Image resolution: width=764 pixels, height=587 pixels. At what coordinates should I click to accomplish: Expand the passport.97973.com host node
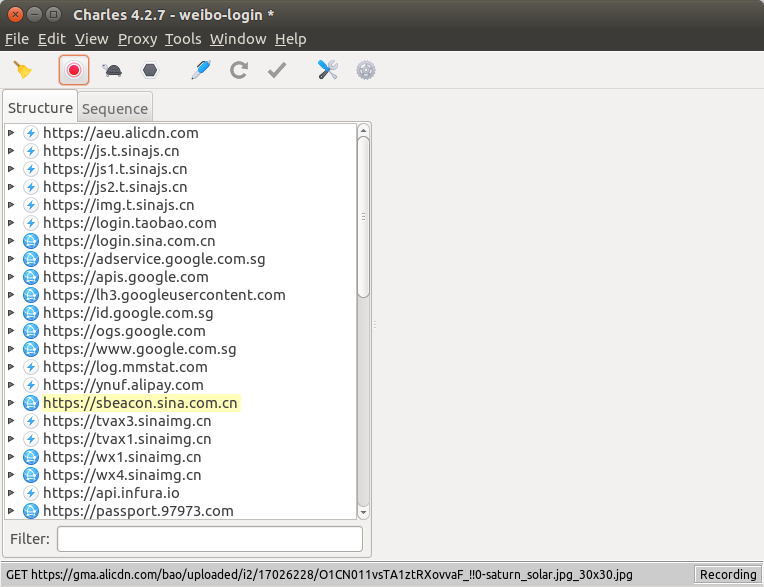(11, 511)
